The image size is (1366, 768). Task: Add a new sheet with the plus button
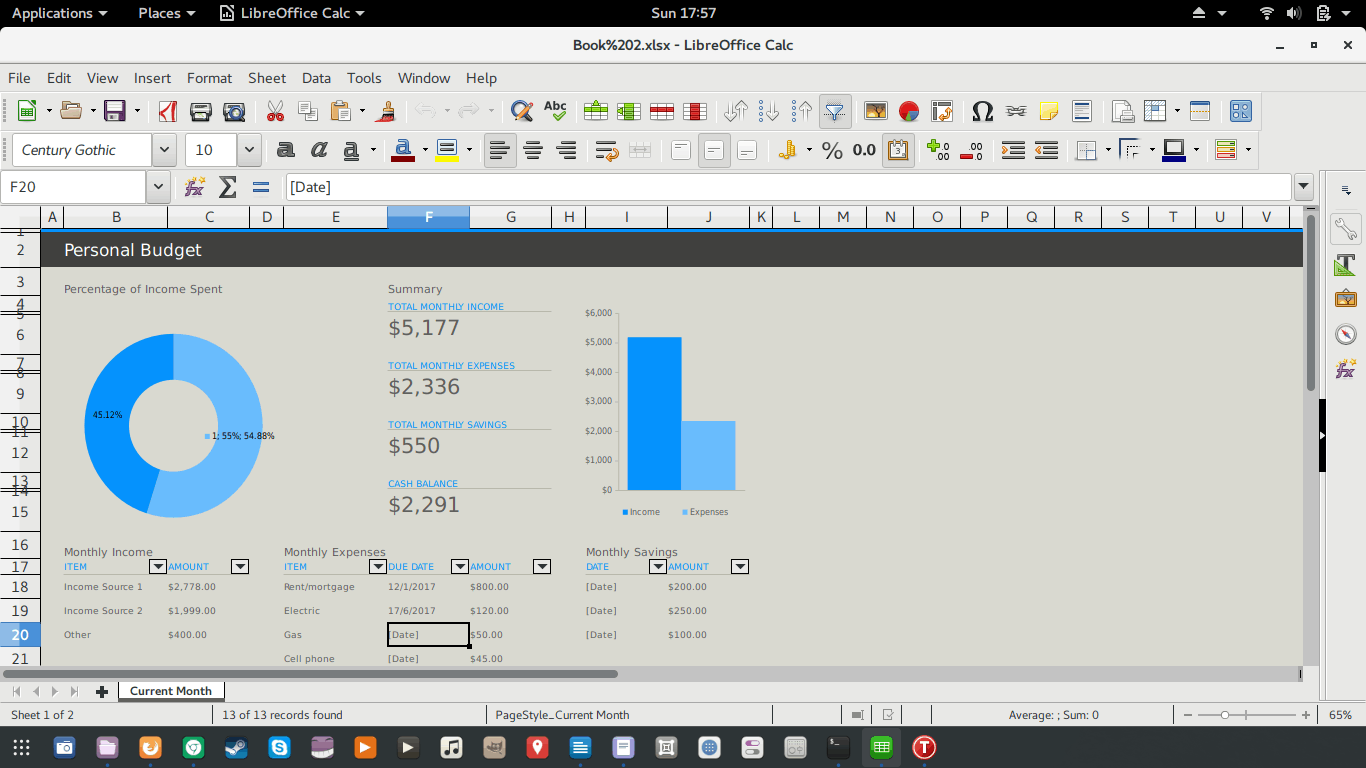click(x=101, y=691)
